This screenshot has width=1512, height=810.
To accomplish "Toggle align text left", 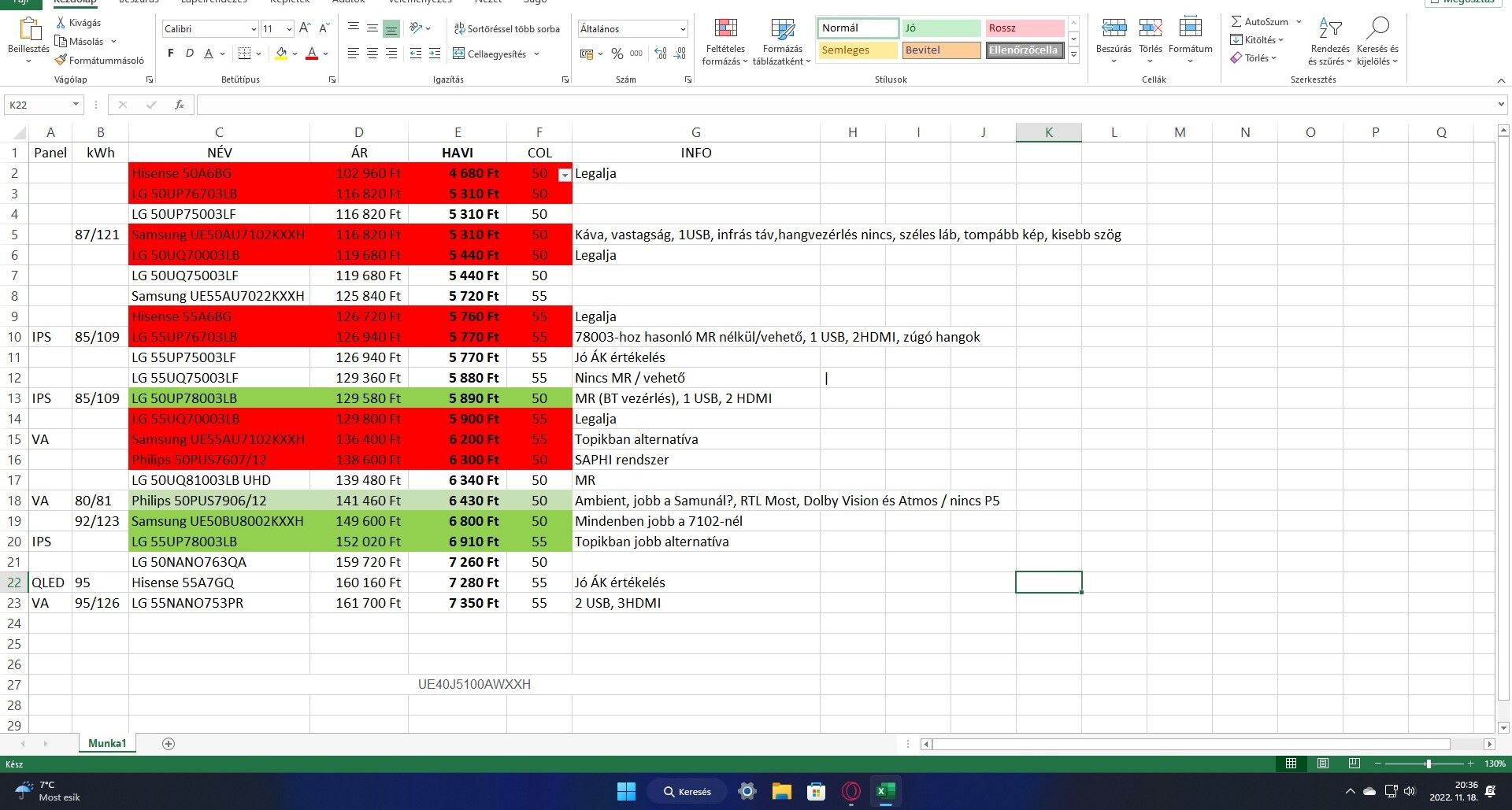I will click(354, 54).
